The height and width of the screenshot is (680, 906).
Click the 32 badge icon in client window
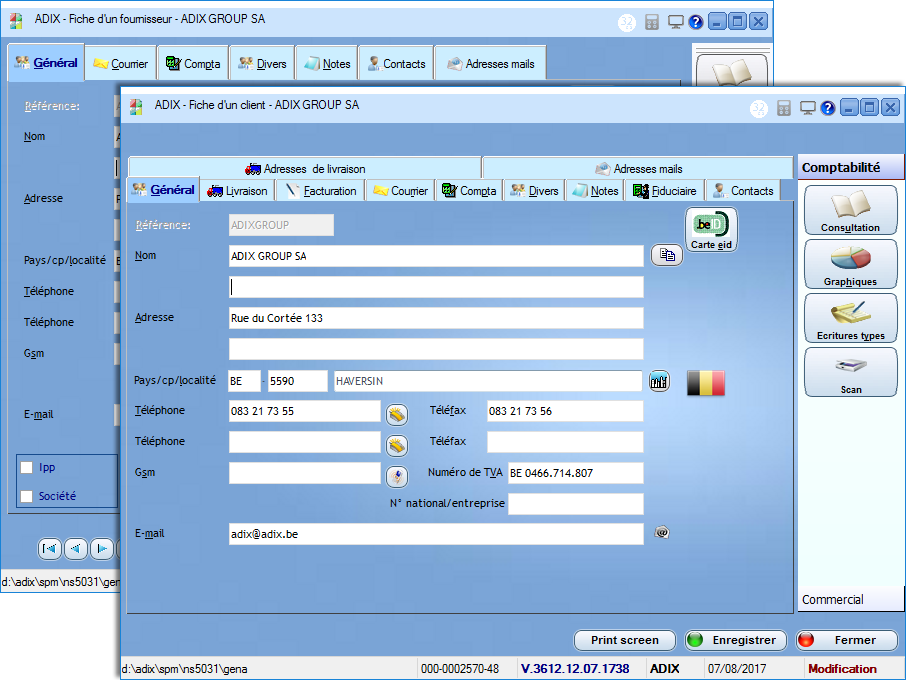[x=759, y=108]
